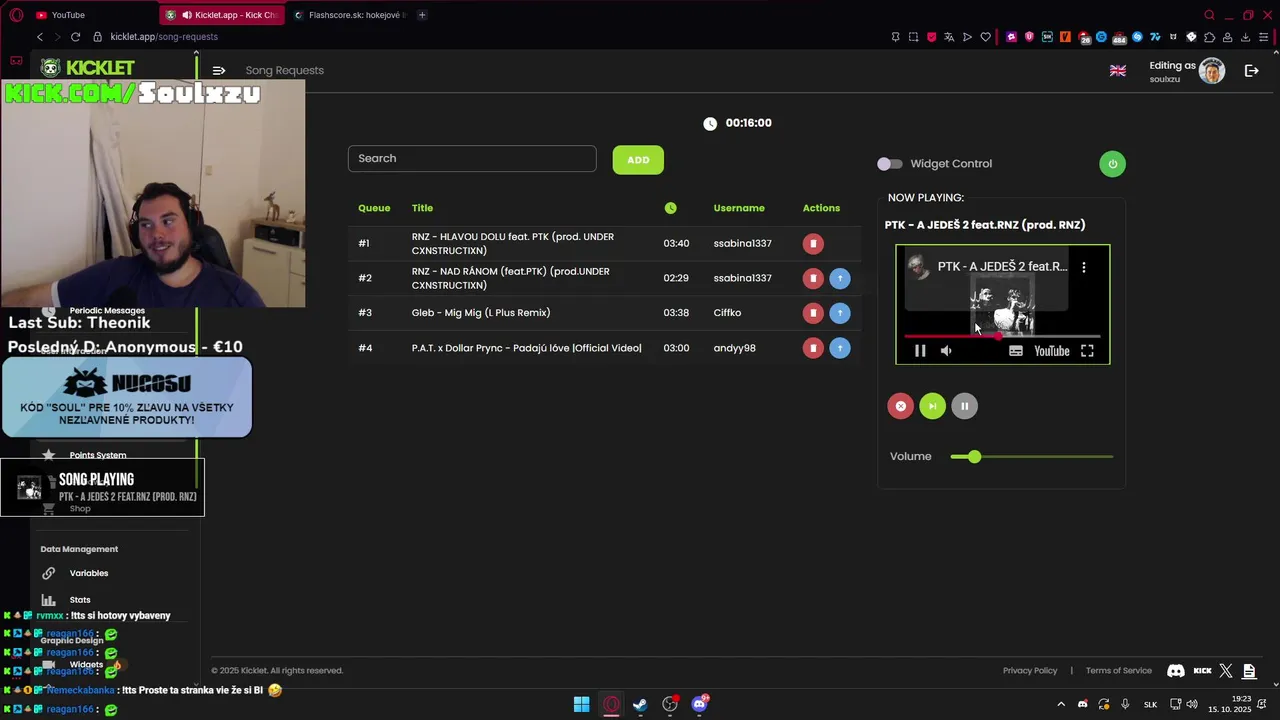
Task: Open tab search magnifier in title bar
Action: [1209, 15]
